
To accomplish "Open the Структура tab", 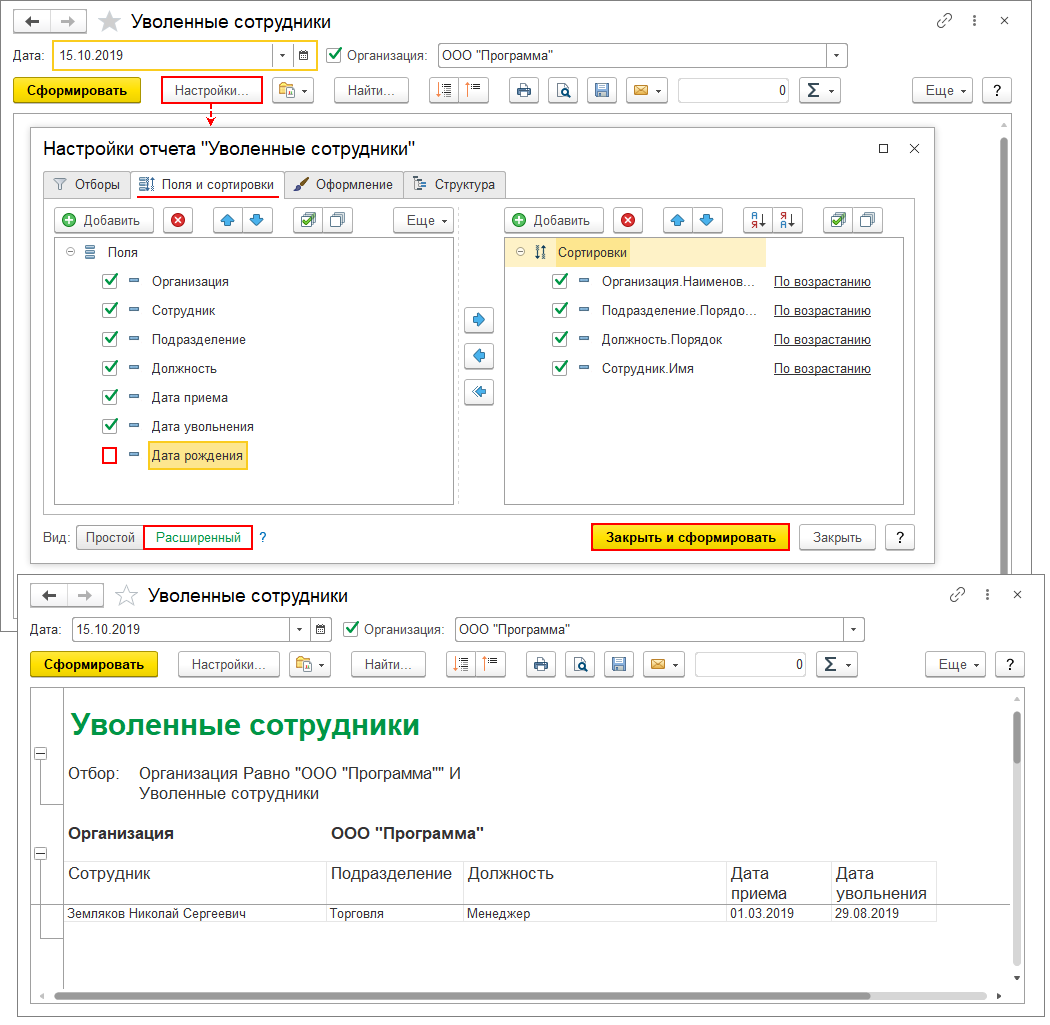I will click(455, 185).
